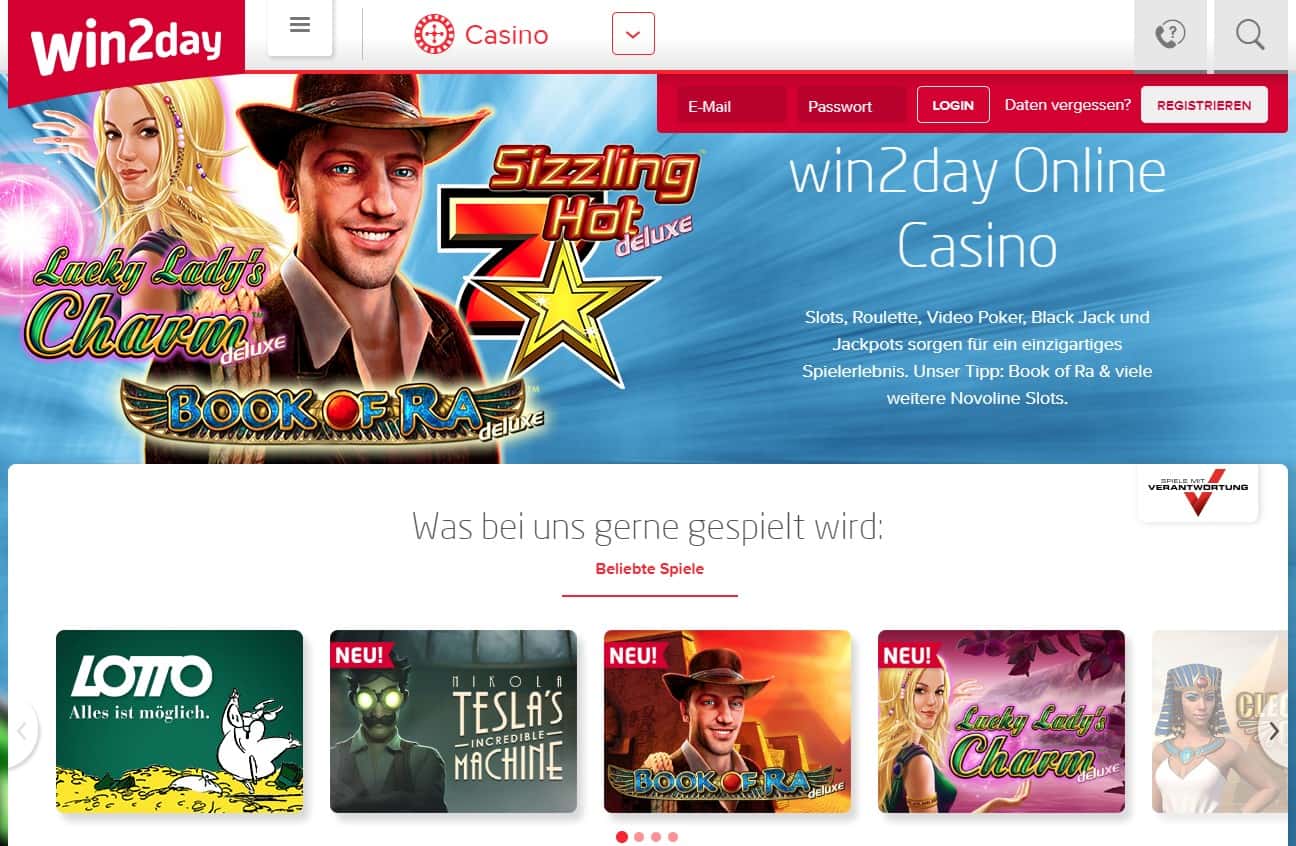
Task: Select the fourth carousel page dot
Action: (x=673, y=837)
